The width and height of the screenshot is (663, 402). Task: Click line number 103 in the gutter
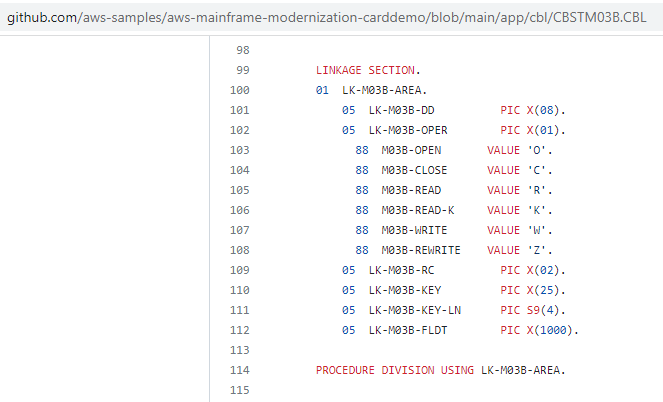pos(239,150)
